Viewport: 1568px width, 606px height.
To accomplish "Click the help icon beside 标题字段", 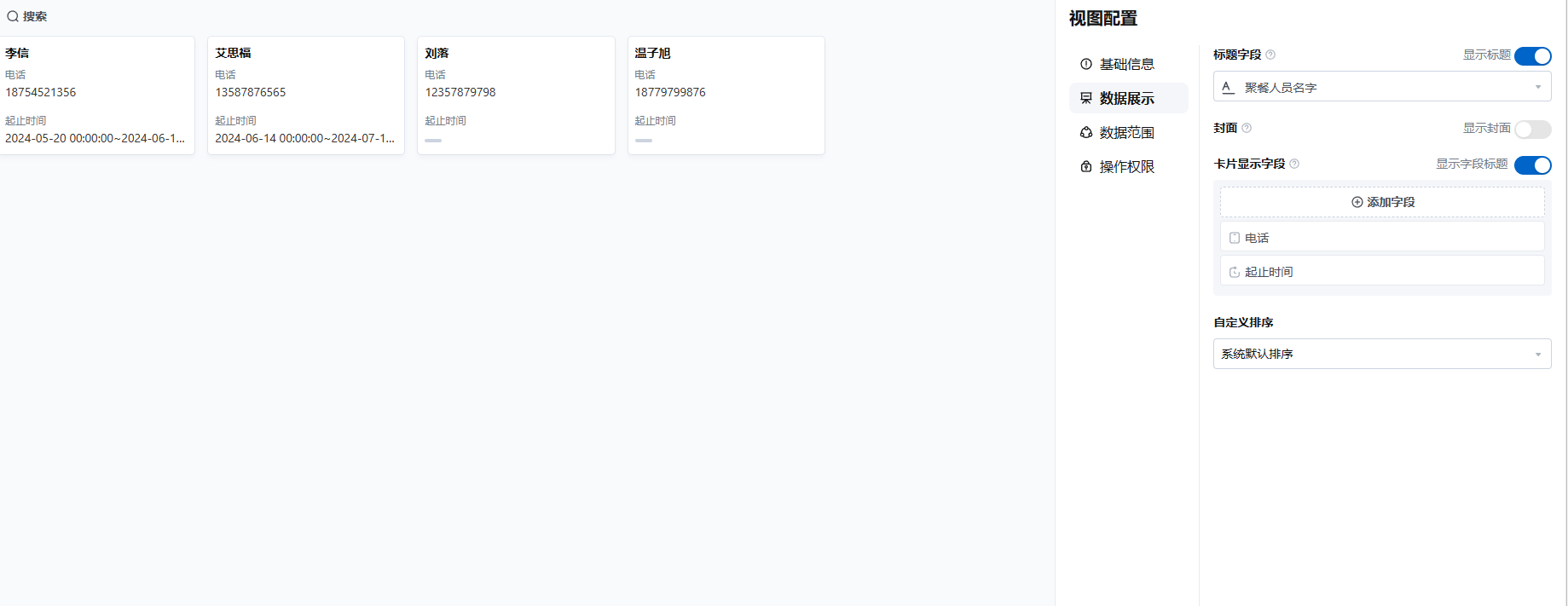I will (1270, 55).
